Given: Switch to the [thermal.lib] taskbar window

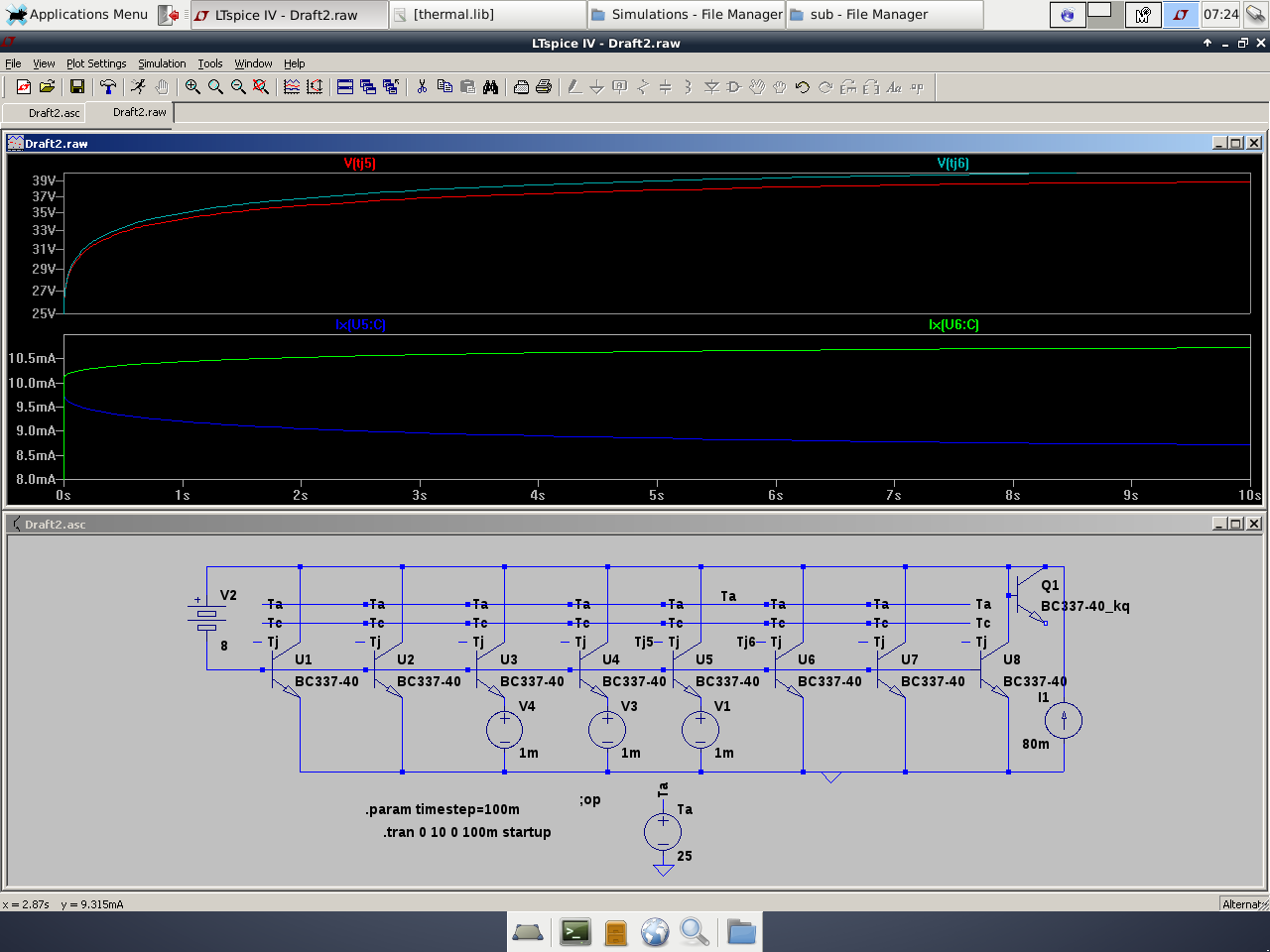Looking at the screenshot, I should pos(487,15).
